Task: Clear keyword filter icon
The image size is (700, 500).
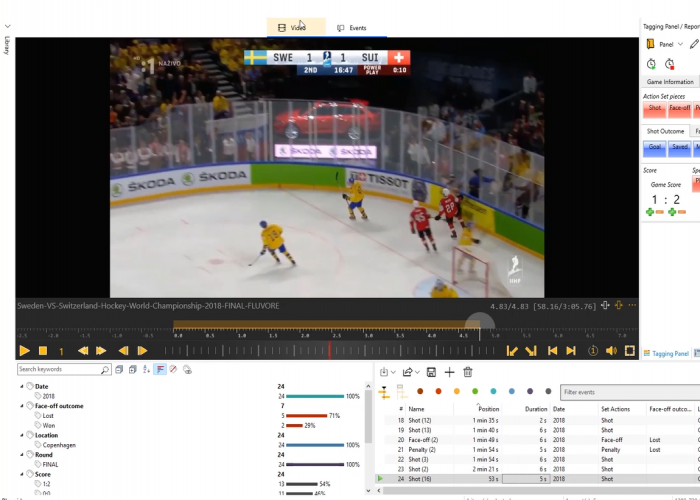Action: [x=174, y=370]
